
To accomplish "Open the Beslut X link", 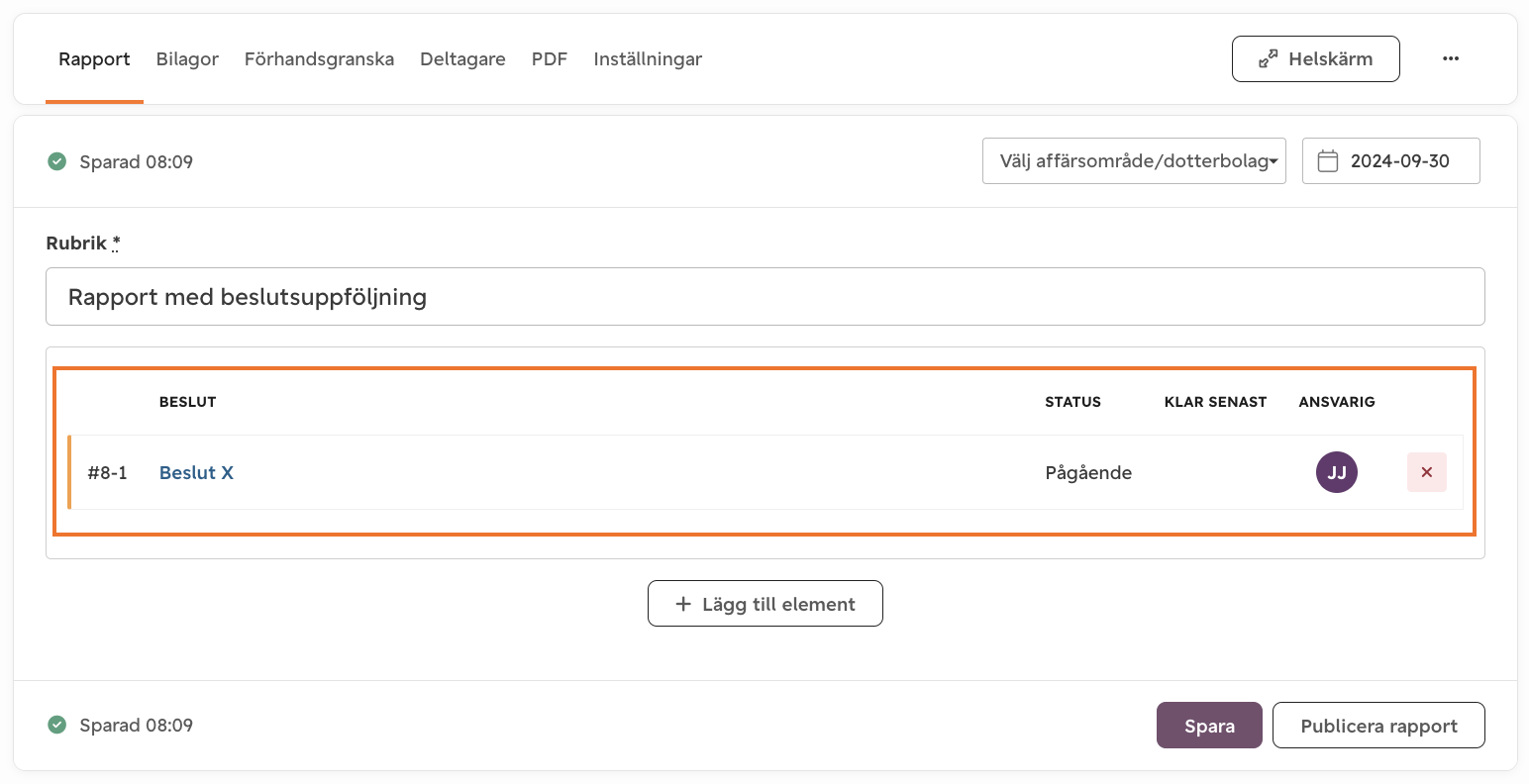I will 196,472.
